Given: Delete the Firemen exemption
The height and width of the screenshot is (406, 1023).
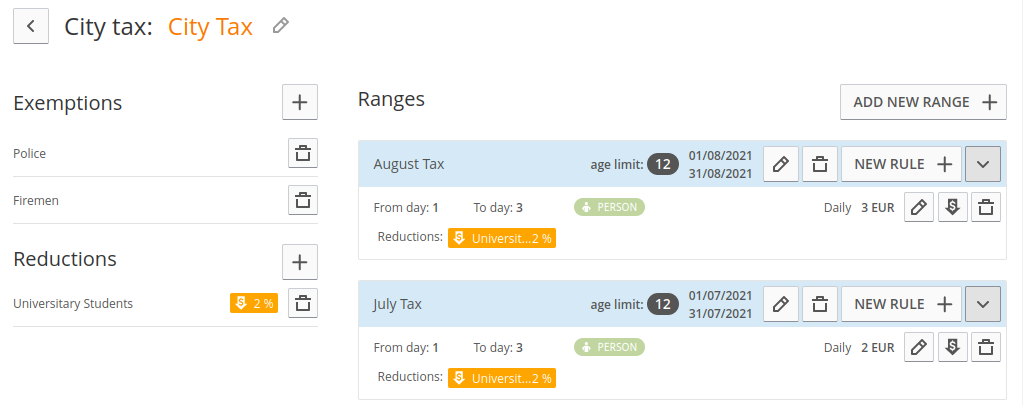Looking at the screenshot, I should (303, 200).
